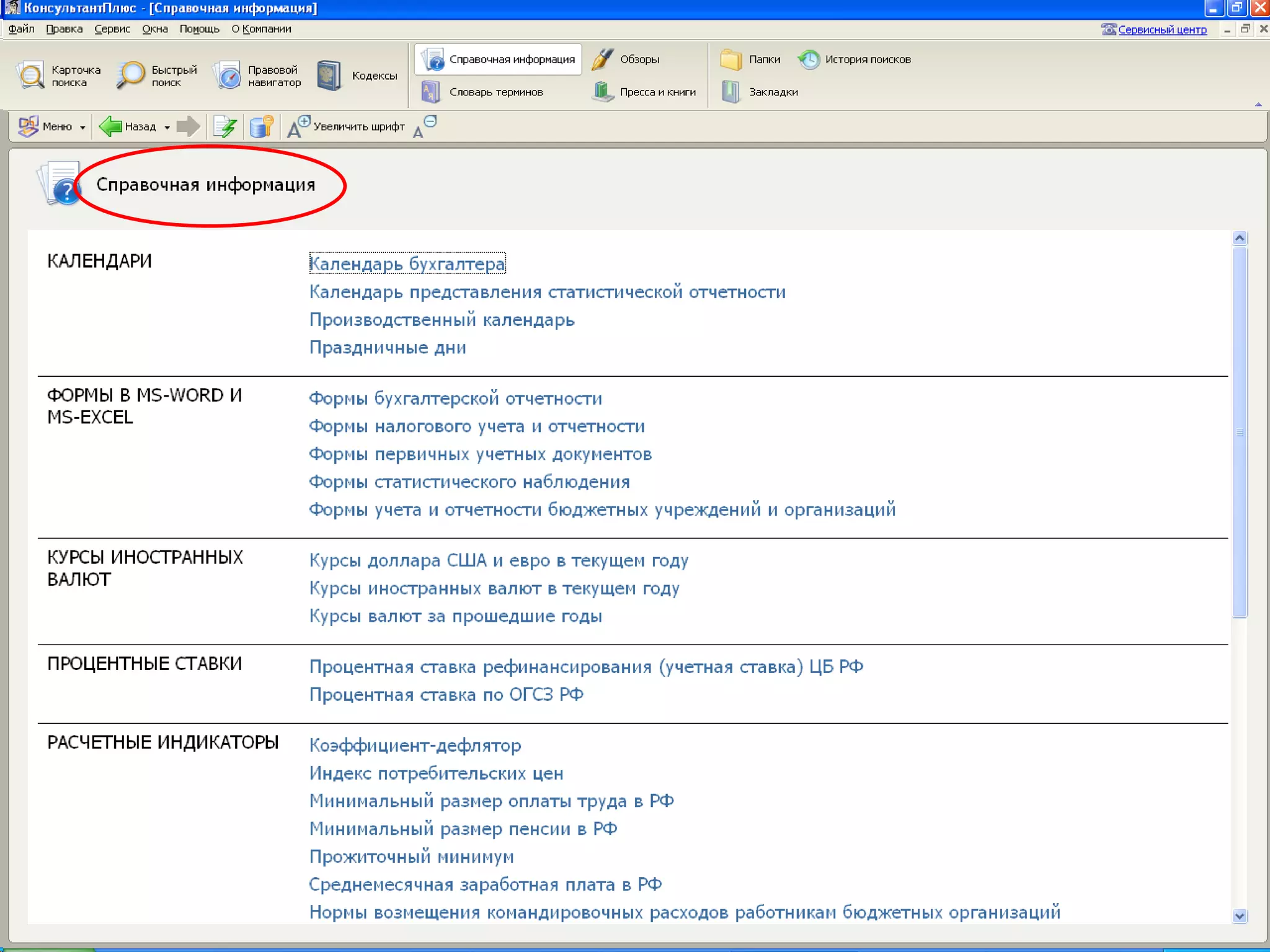
Task: Click the Сервисный центр link
Action: coord(1161,30)
